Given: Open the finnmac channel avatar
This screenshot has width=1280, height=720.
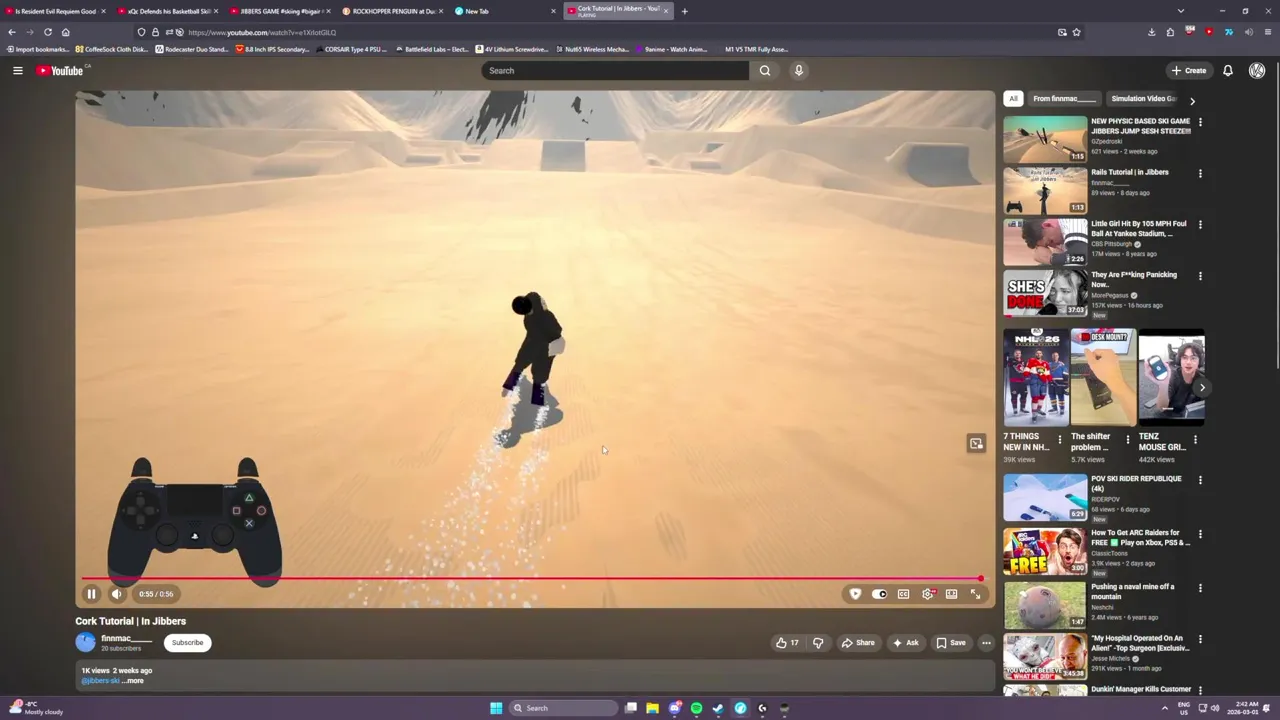Looking at the screenshot, I should (x=86, y=643).
